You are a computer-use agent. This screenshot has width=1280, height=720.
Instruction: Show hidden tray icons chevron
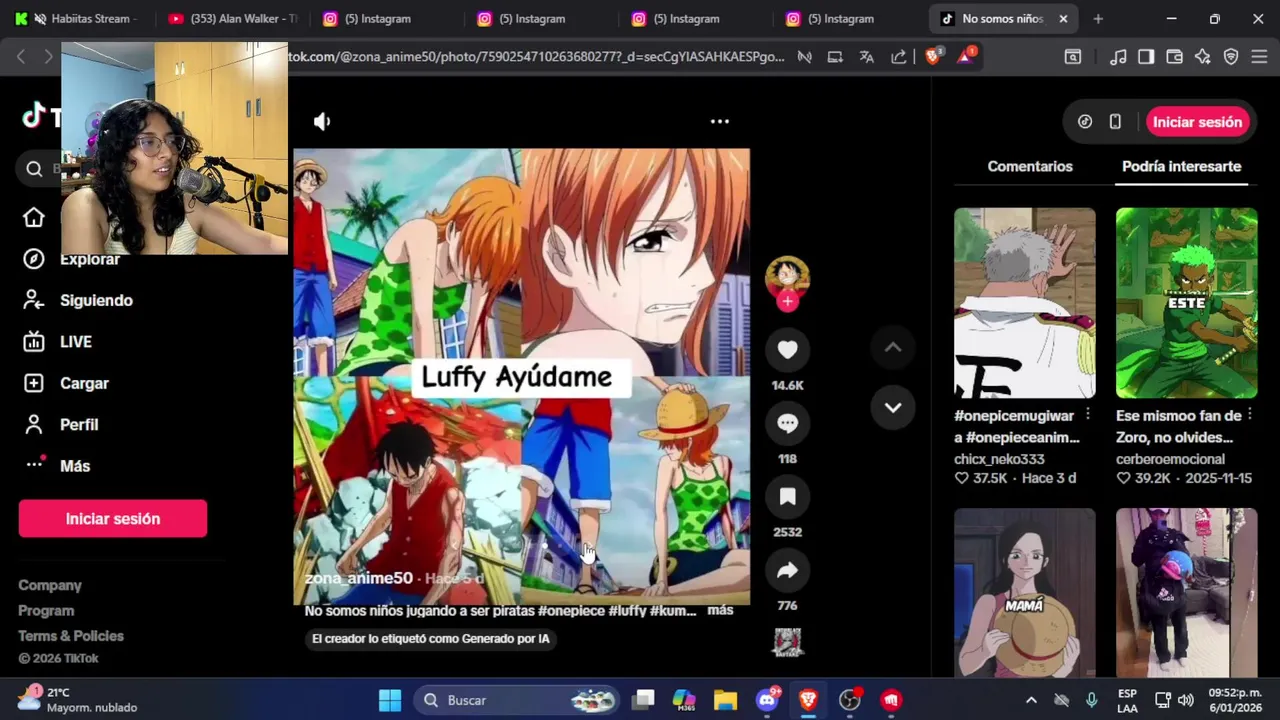click(x=1031, y=700)
